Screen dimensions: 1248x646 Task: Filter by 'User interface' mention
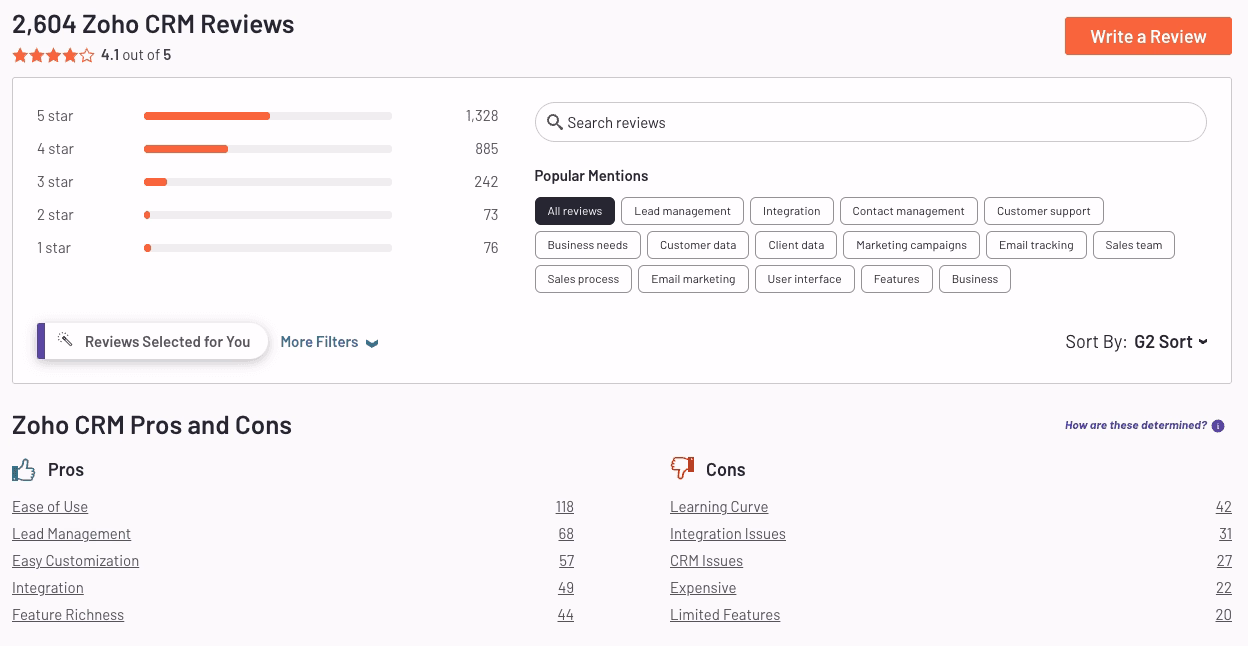tap(805, 279)
